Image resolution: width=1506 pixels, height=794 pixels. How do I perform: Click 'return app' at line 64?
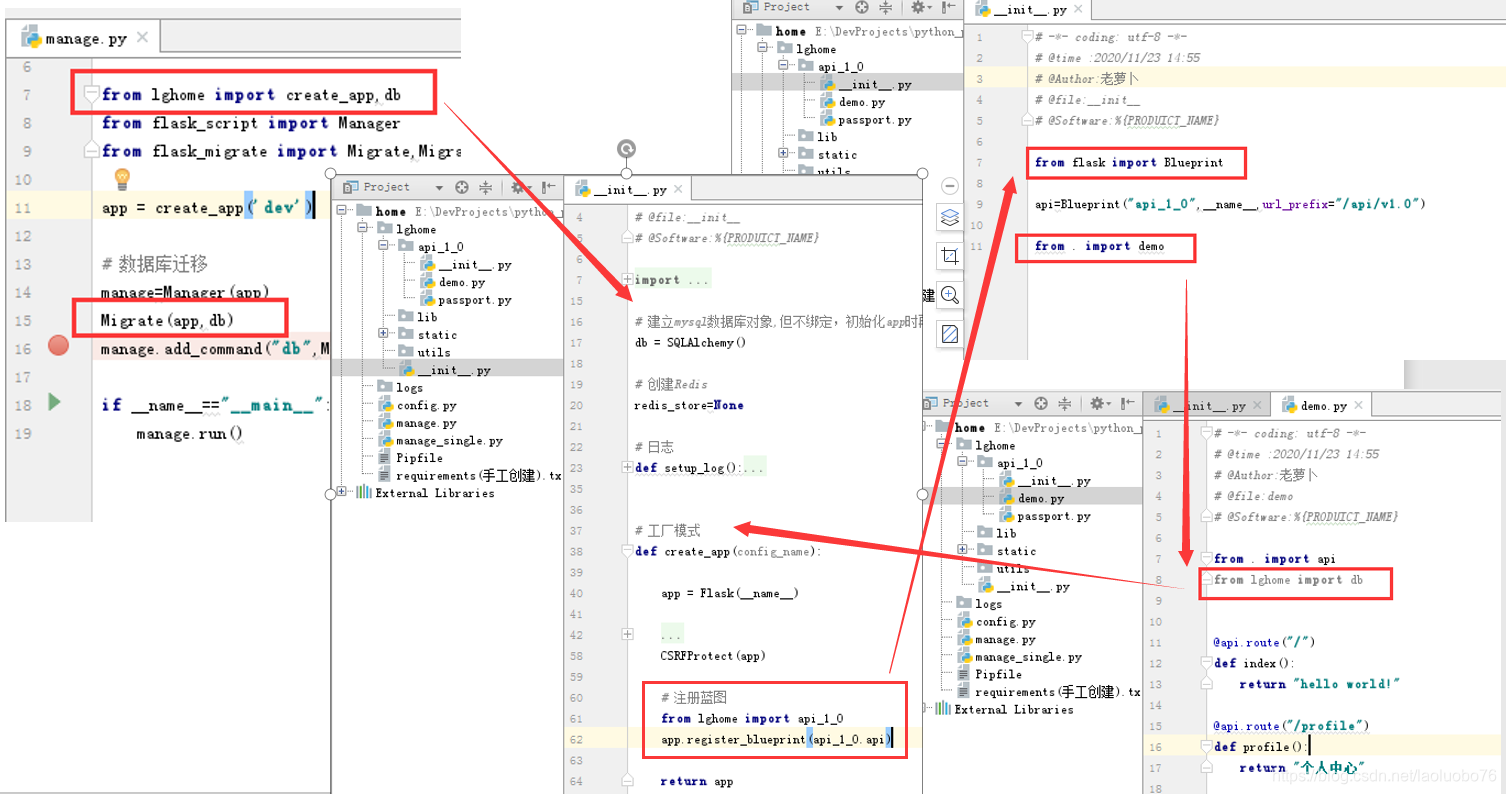(697, 781)
